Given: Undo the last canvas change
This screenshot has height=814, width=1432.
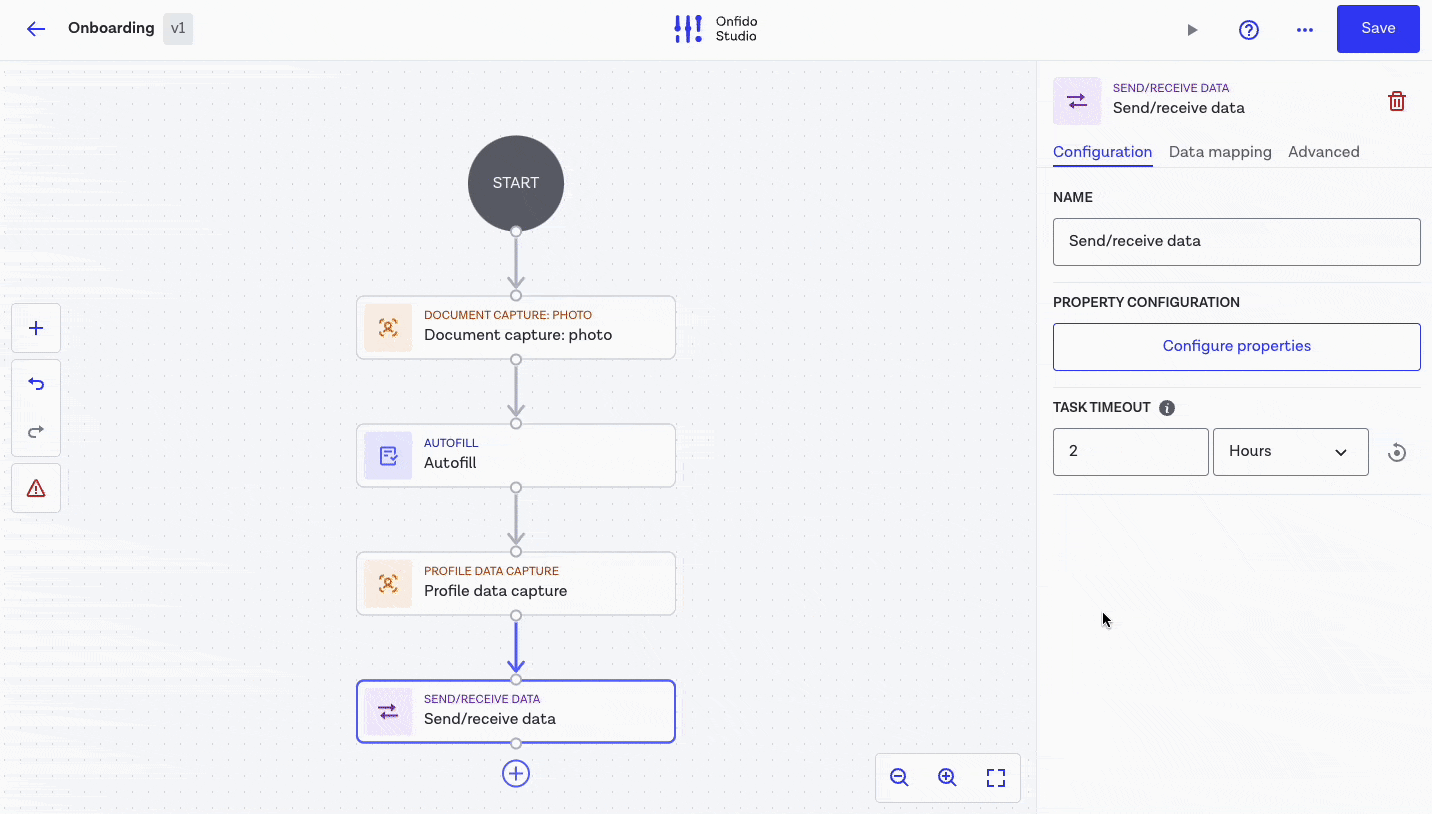Looking at the screenshot, I should [x=36, y=384].
